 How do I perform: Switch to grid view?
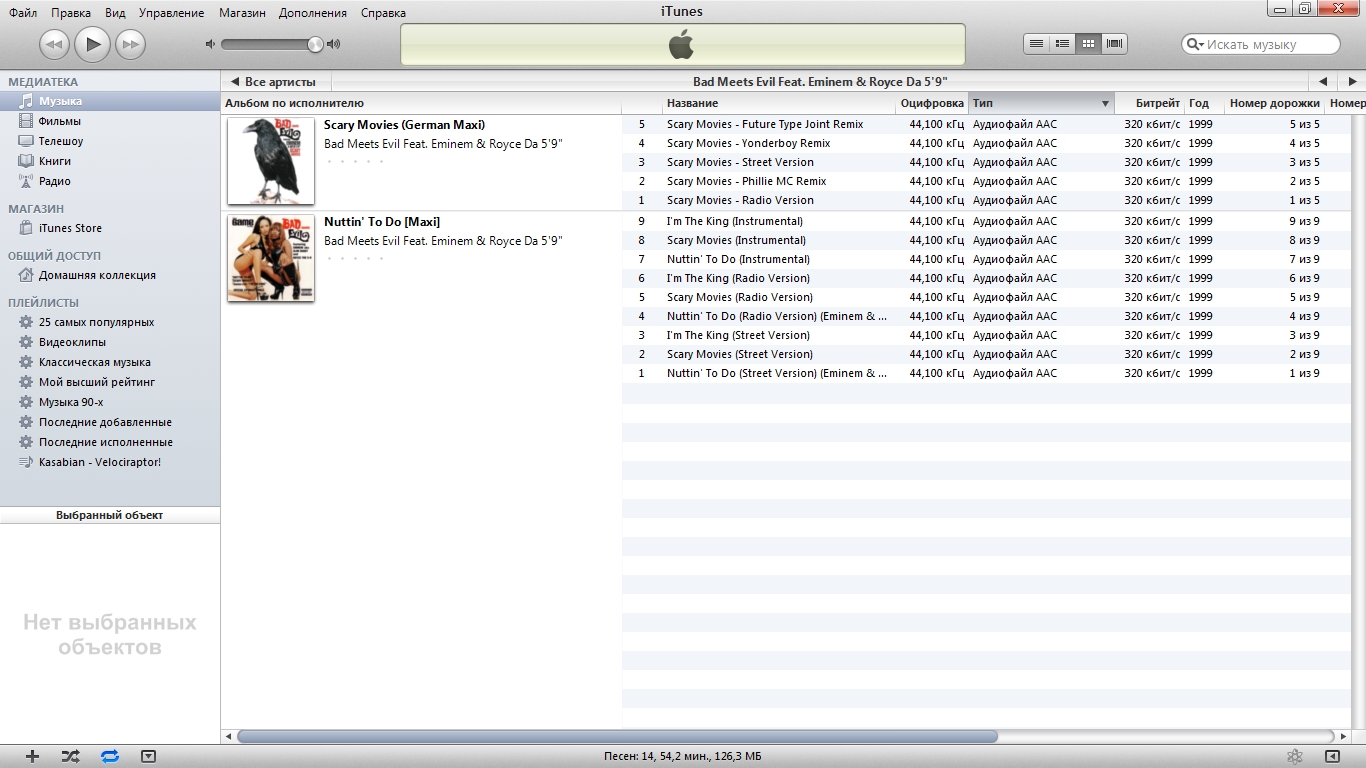[1089, 43]
